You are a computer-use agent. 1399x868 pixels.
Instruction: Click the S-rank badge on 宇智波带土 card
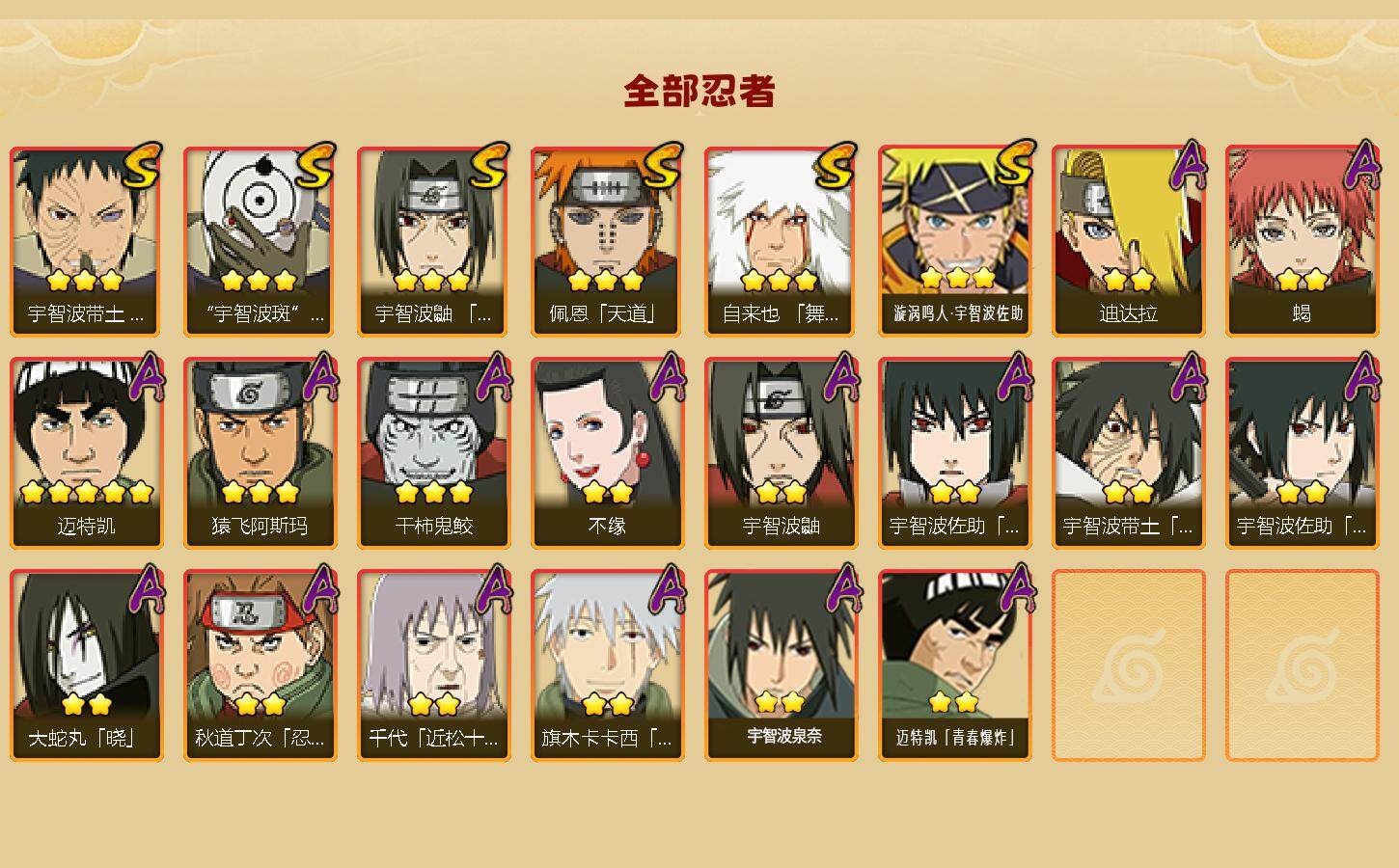(142, 166)
